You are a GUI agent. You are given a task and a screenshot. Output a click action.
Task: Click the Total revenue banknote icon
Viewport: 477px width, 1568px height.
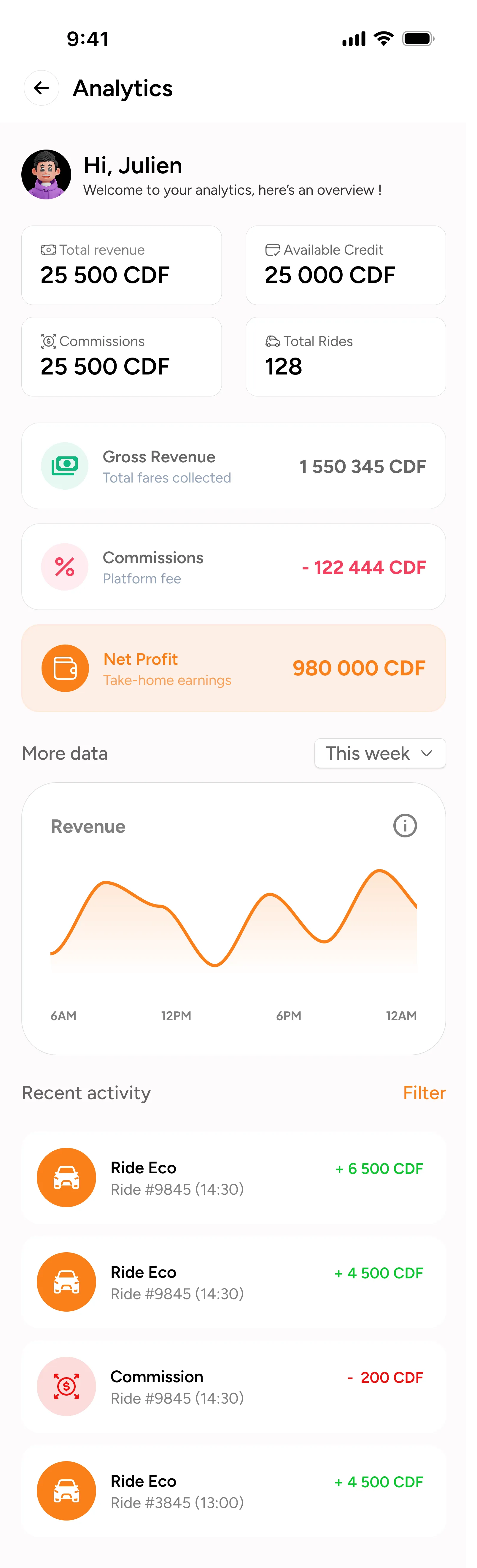click(x=49, y=250)
